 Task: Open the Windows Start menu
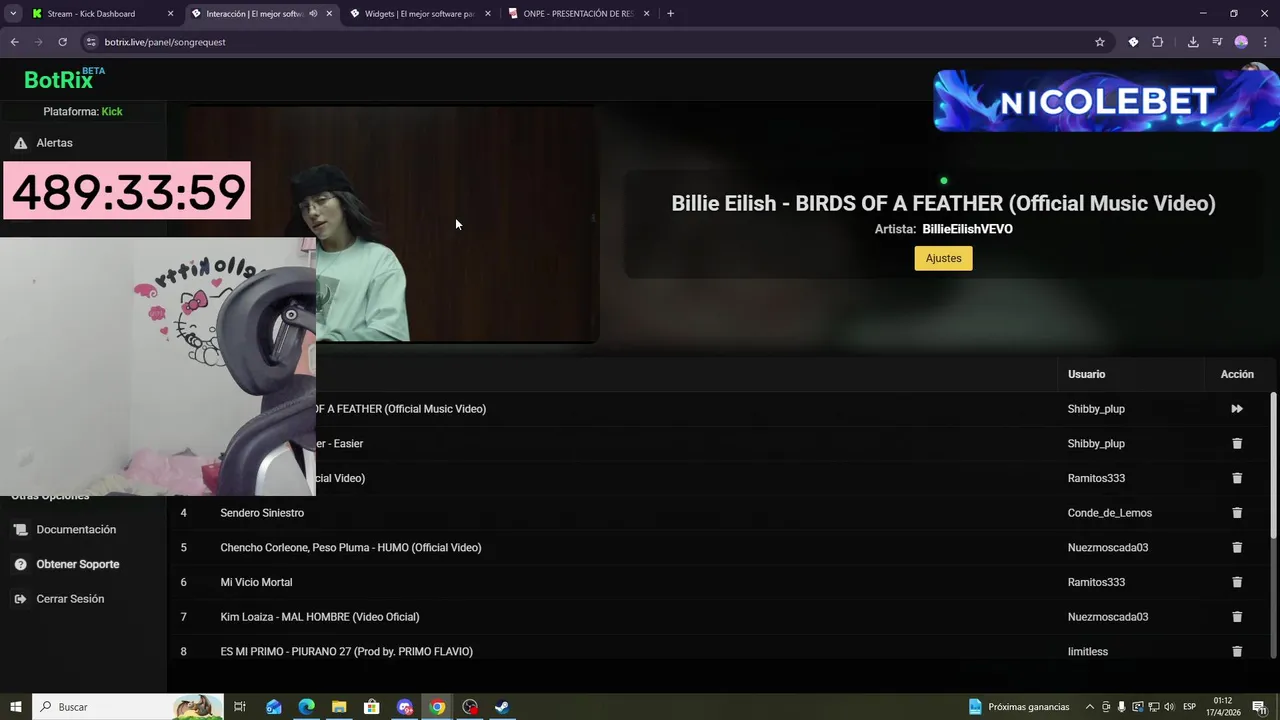tap(15, 707)
